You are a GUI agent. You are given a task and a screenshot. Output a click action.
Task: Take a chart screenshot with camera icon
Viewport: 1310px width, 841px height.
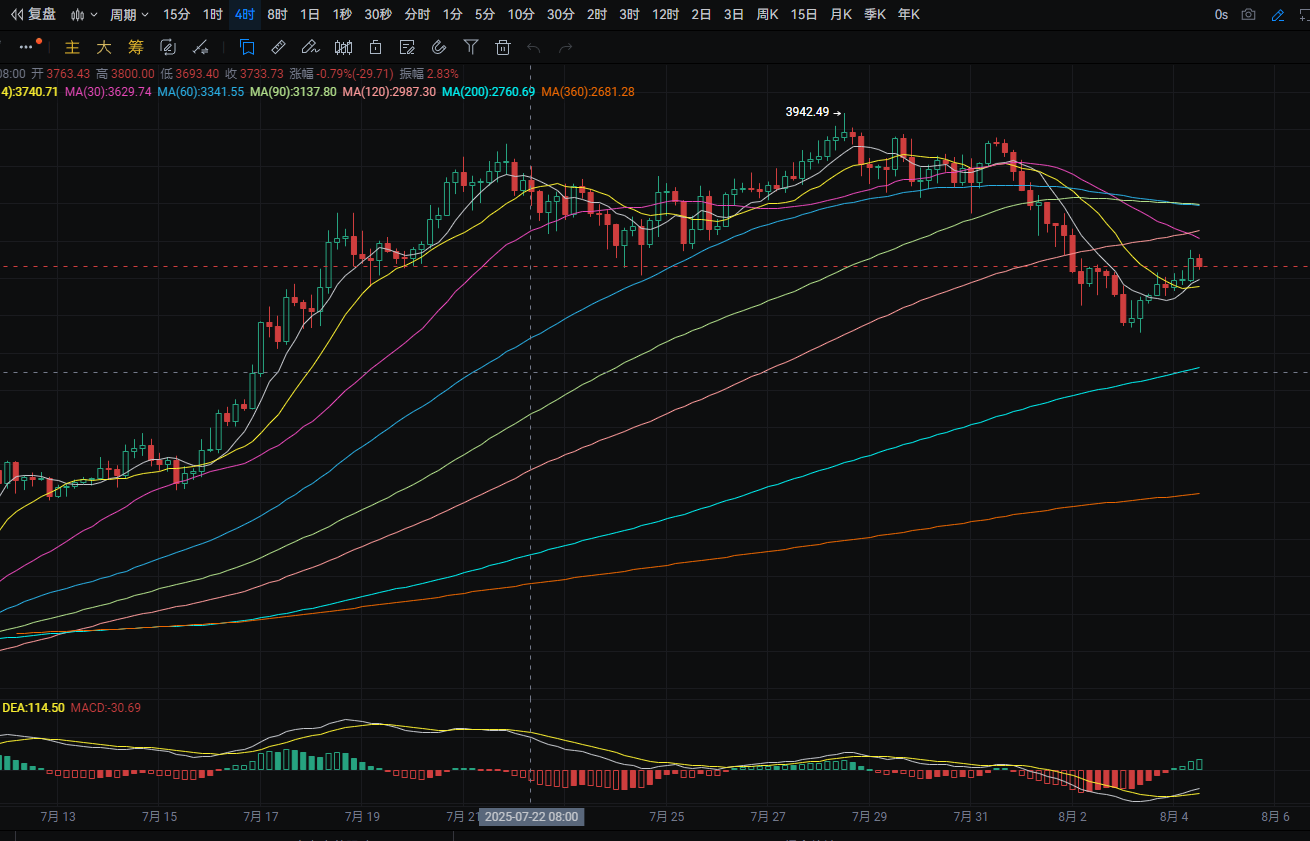click(1248, 15)
